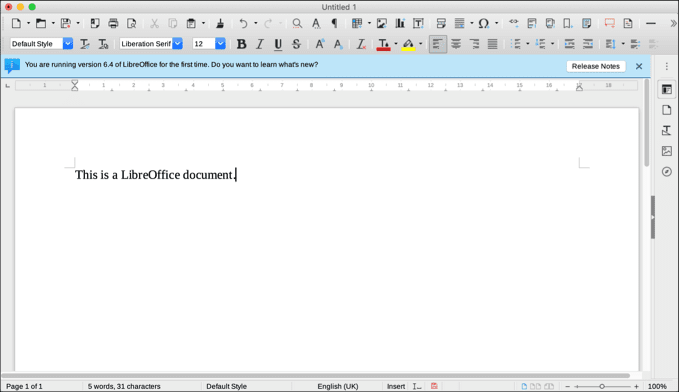This screenshot has height=392, width=679.
Task: Insert a comment
Action: tap(610, 23)
